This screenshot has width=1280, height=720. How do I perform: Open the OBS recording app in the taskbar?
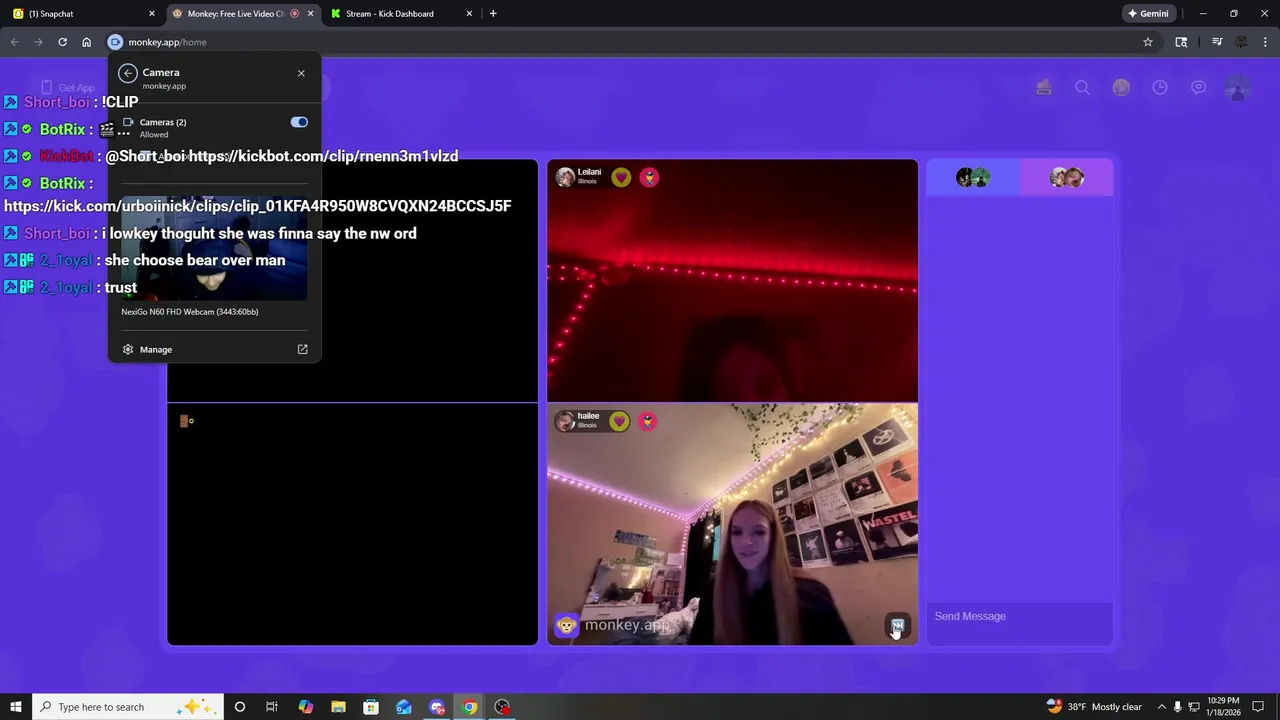click(x=502, y=707)
